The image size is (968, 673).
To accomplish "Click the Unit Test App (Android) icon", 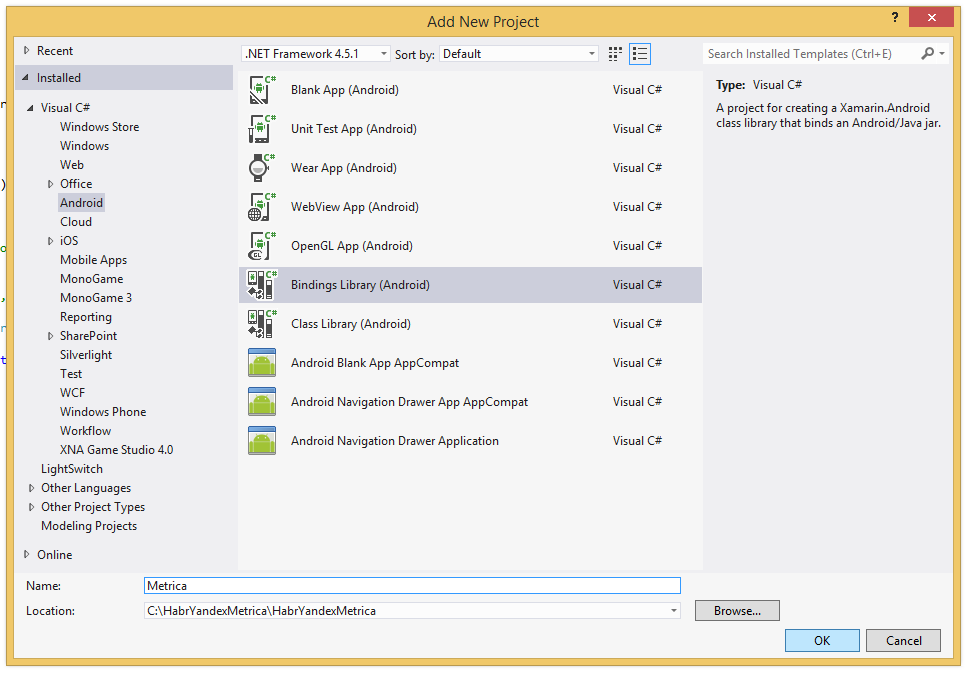I will click(262, 129).
